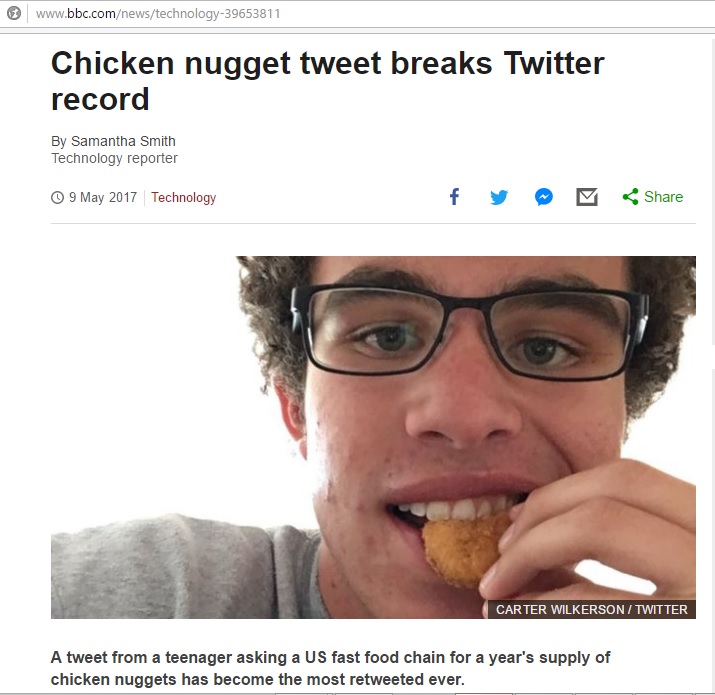Share the article via Twitter bird icon
715x695 pixels.
(498, 197)
